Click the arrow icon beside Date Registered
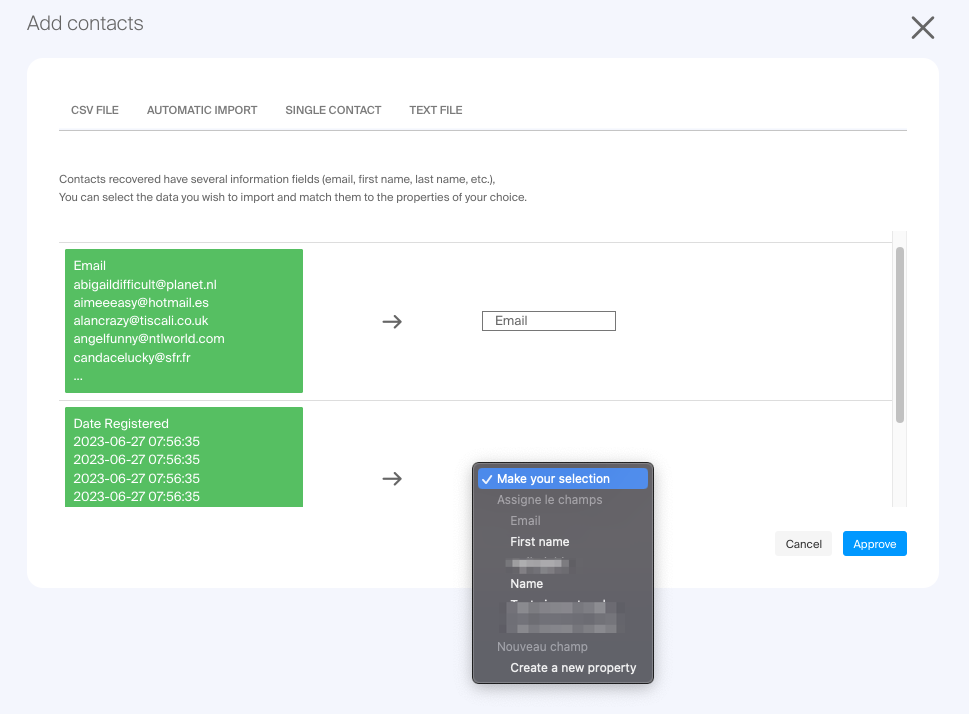 [392, 479]
